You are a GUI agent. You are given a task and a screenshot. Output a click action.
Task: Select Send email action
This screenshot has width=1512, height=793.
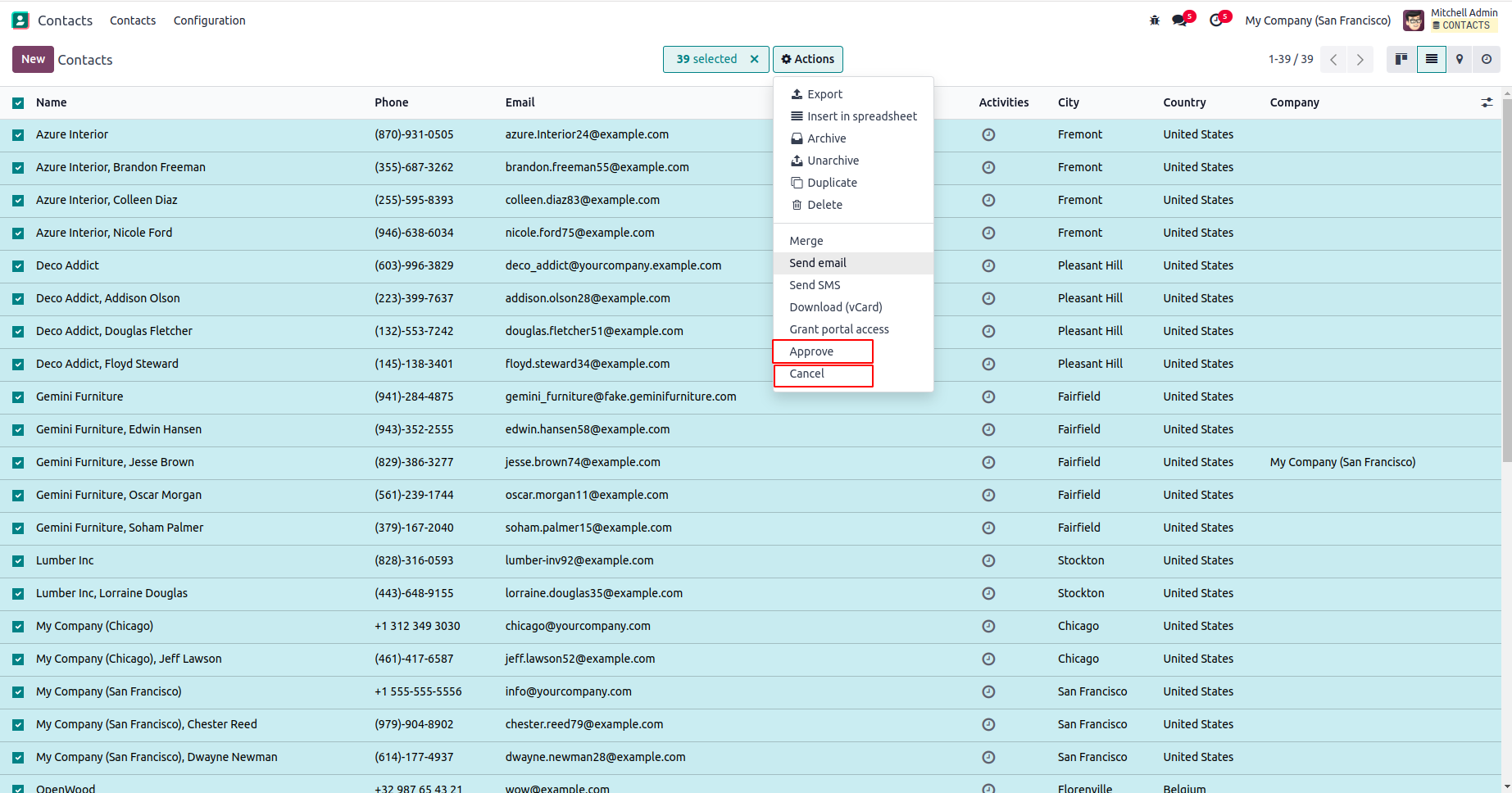pos(853,263)
